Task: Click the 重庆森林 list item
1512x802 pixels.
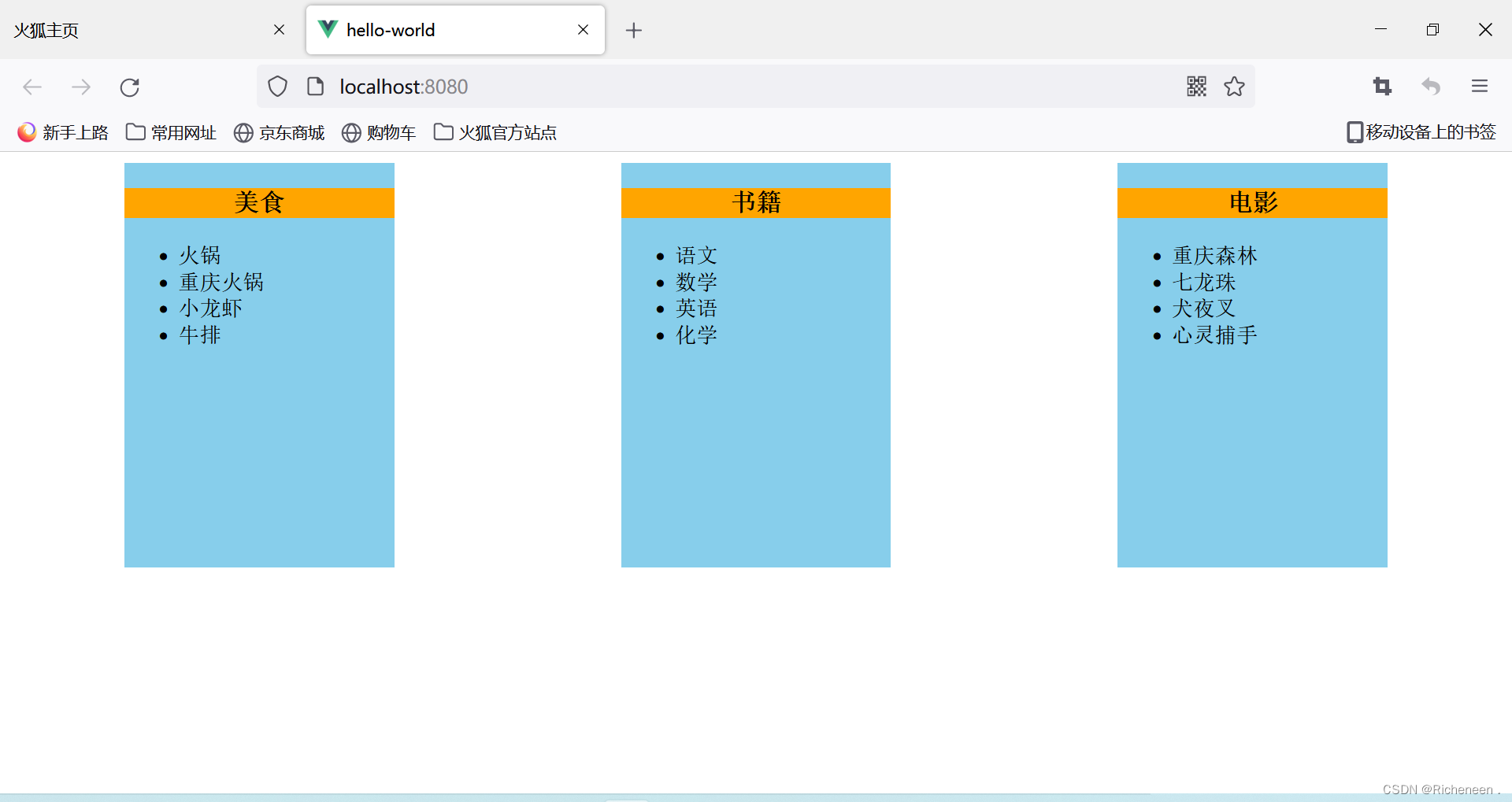Action: (1215, 256)
